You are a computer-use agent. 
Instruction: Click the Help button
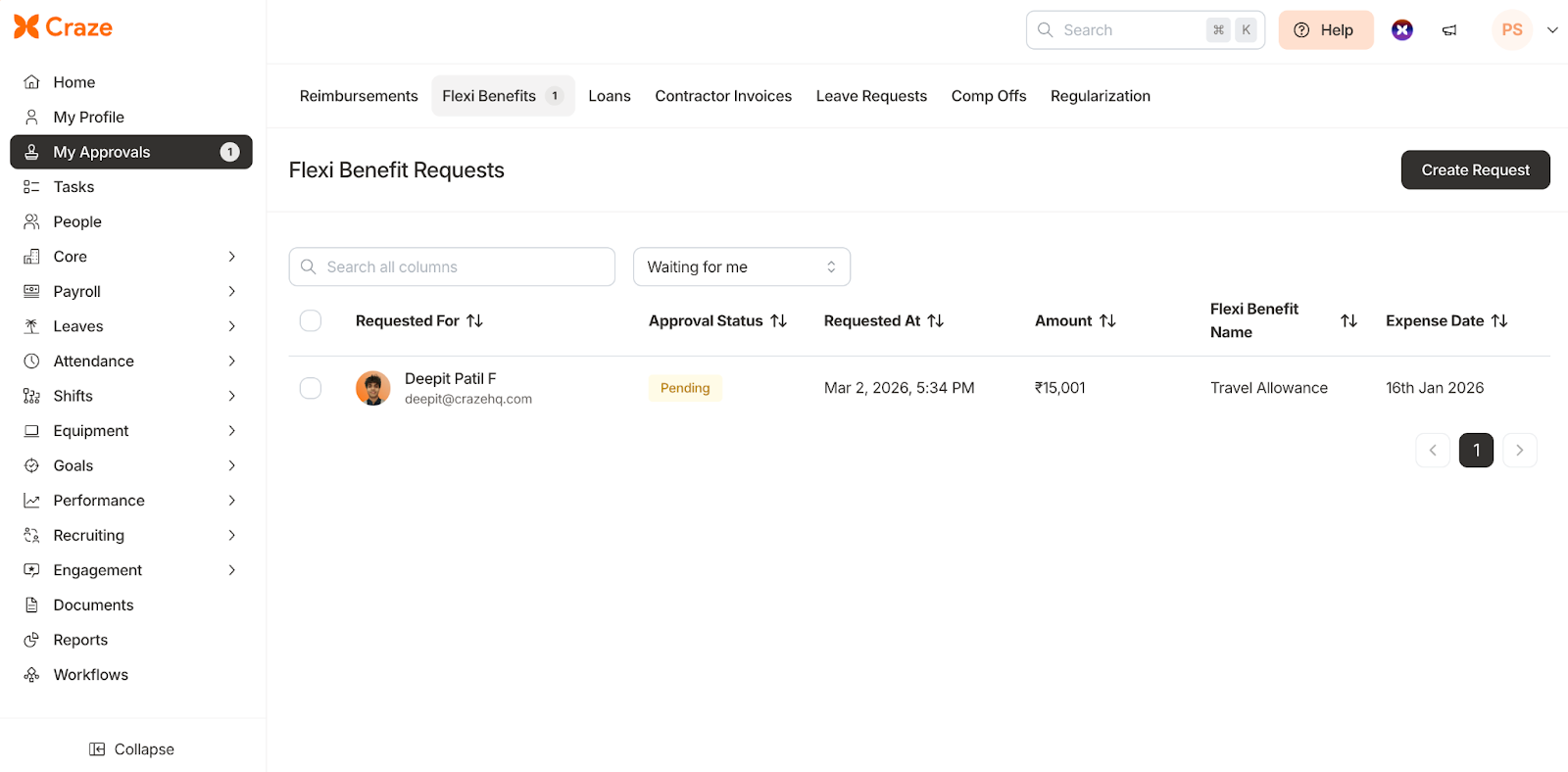(1325, 30)
